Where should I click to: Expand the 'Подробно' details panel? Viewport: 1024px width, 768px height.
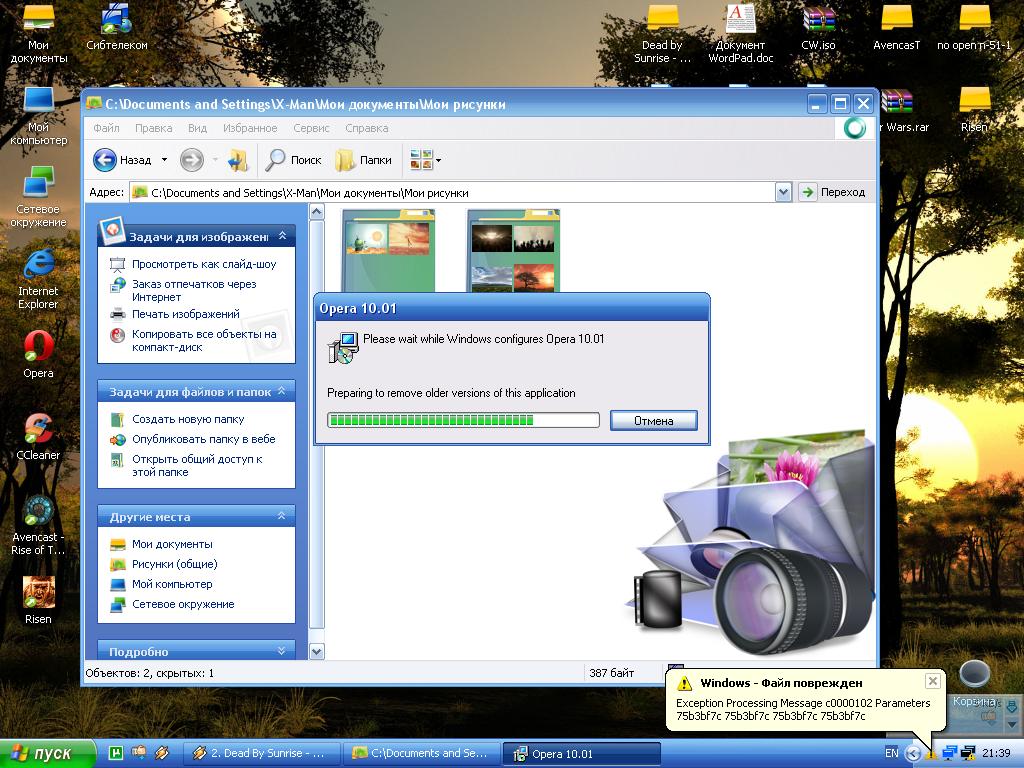click(x=282, y=651)
